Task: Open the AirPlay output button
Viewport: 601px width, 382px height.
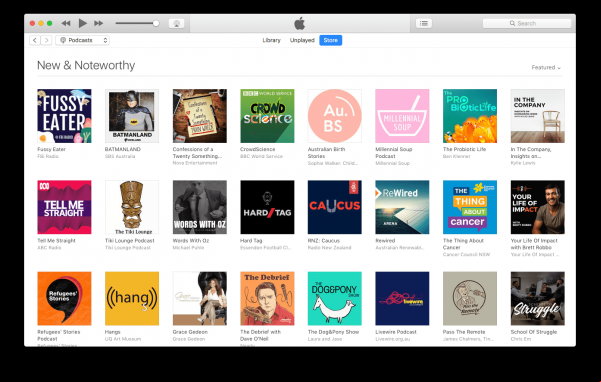Action: coord(176,23)
